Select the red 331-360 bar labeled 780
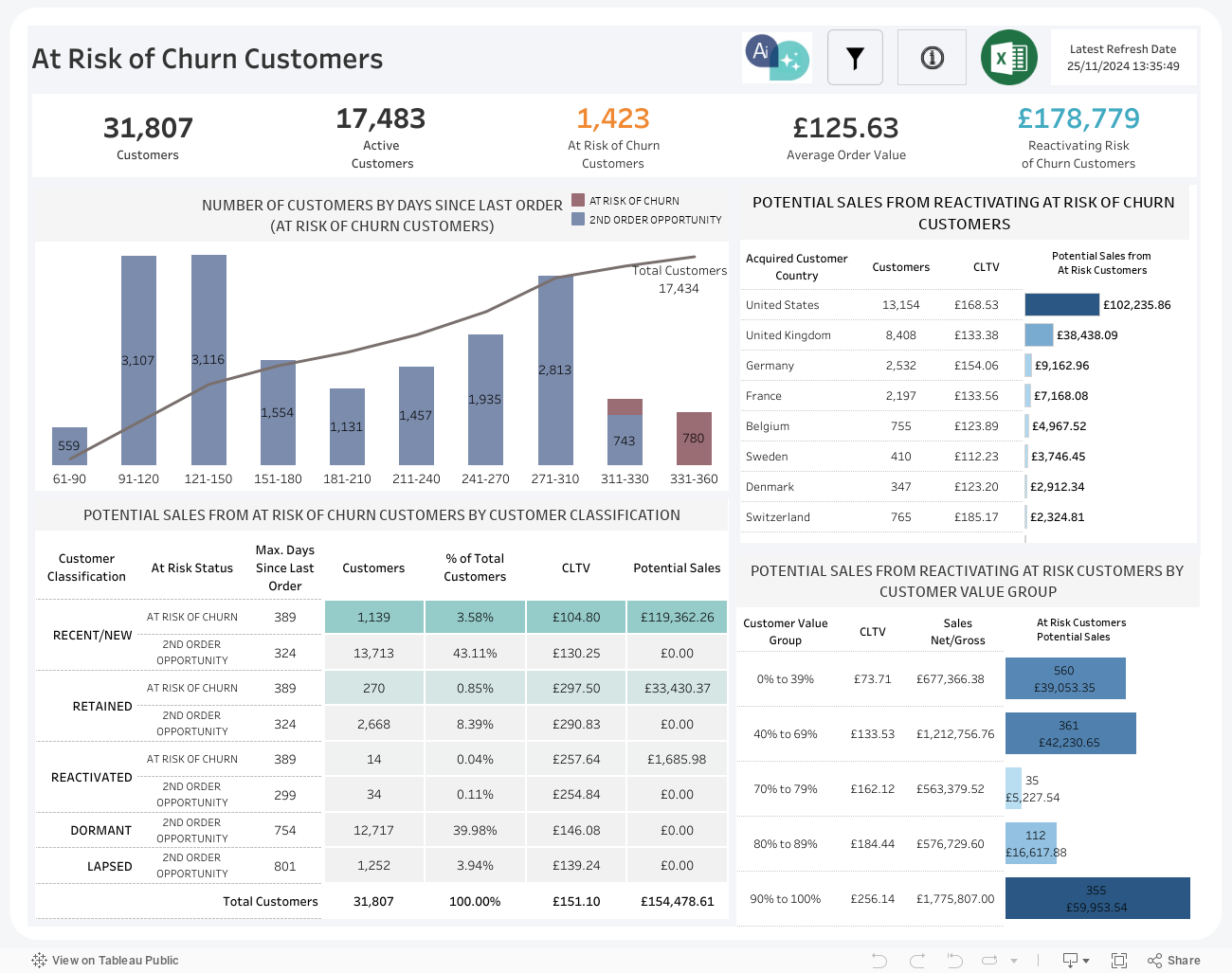The width and height of the screenshot is (1232, 973). [x=694, y=438]
